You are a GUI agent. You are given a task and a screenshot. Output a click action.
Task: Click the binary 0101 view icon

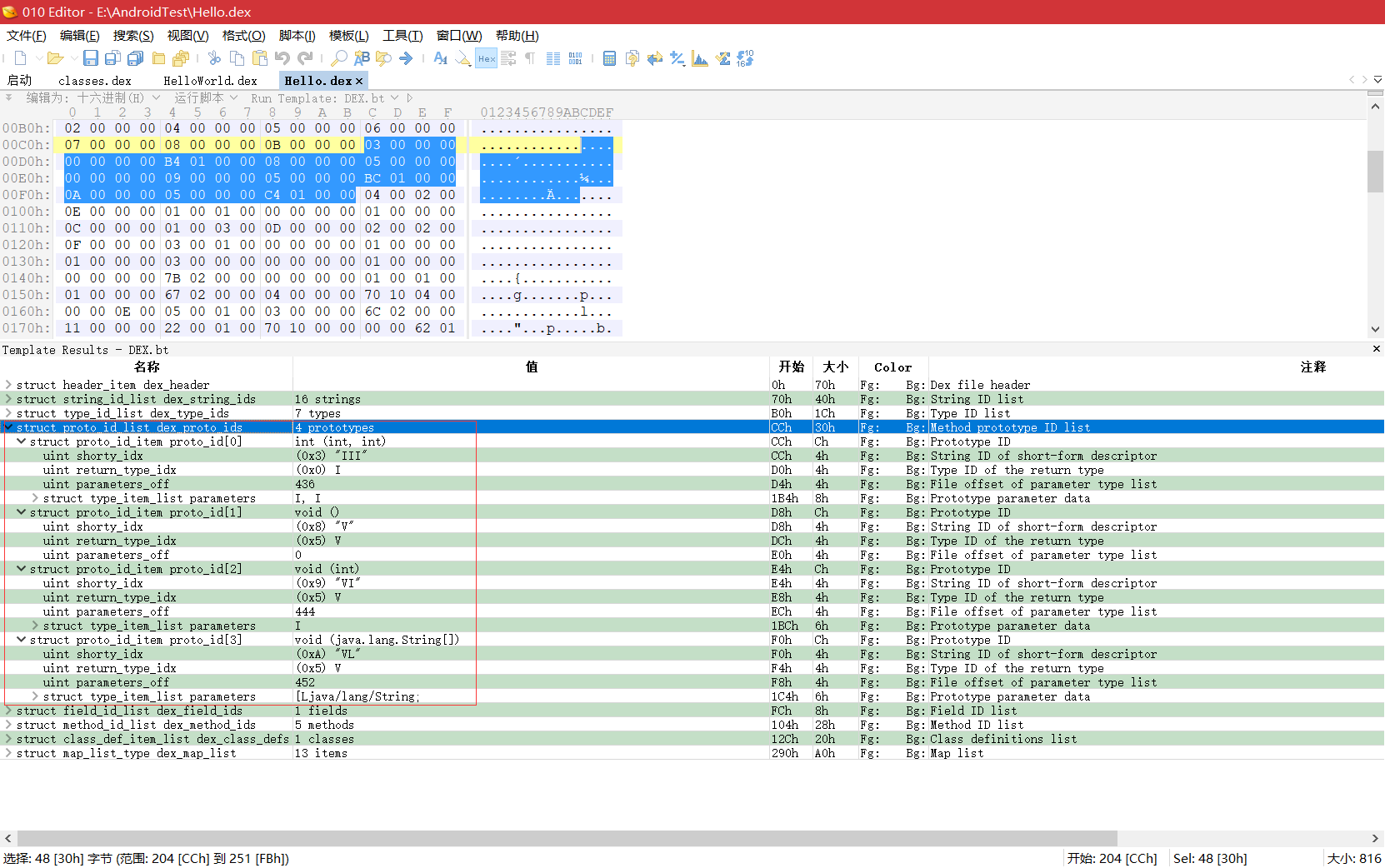click(576, 58)
